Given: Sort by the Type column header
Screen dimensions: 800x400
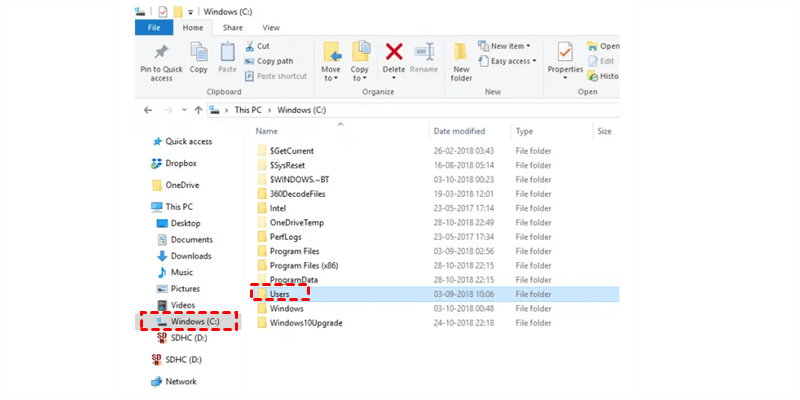Looking at the screenshot, I should click(x=524, y=131).
